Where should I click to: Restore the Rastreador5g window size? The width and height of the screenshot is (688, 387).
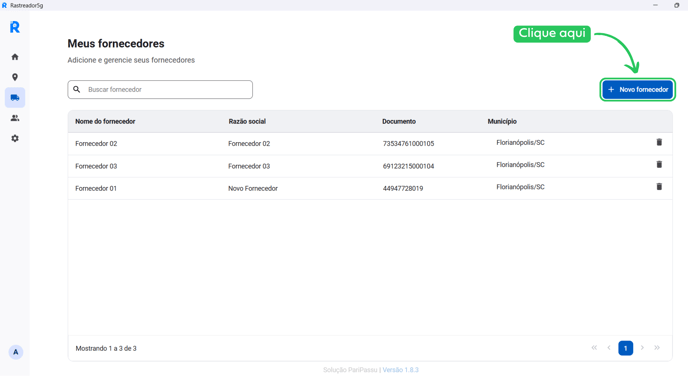pos(676,5)
